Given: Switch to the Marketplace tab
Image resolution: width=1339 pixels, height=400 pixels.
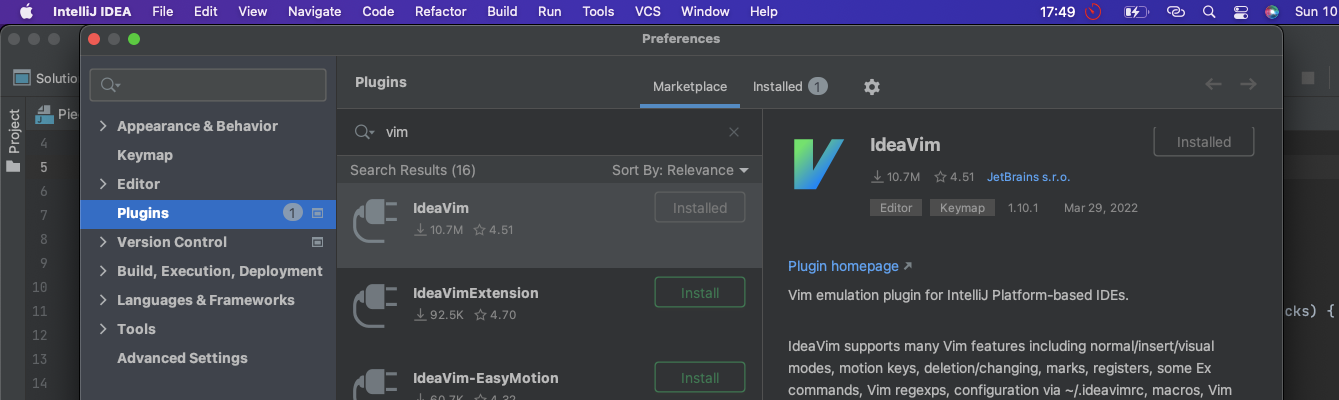Looking at the screenshot, I should click(x=690, y=87).
